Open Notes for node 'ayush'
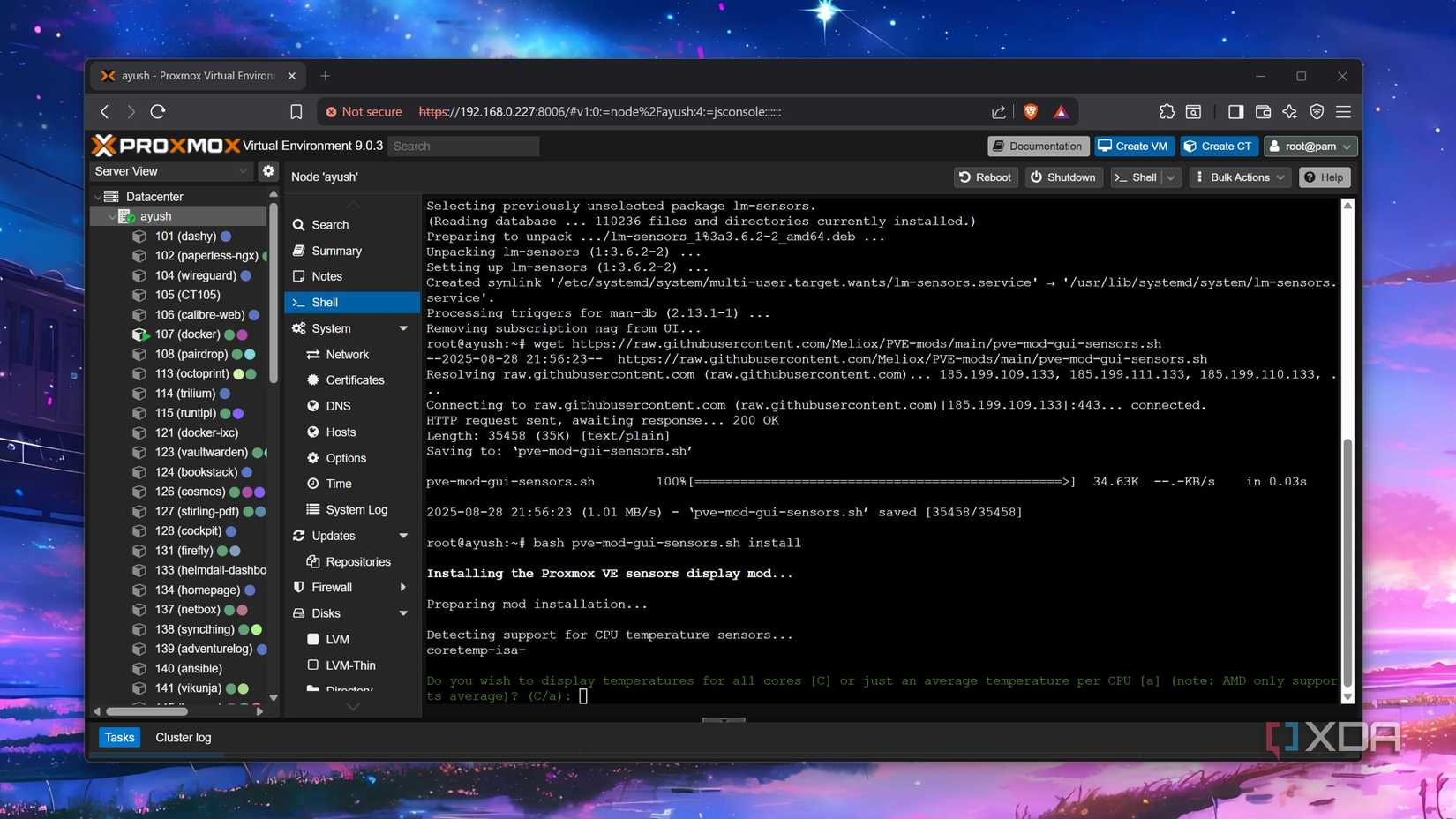Screen dimensions: 1456x819 (x=326, y=276)
